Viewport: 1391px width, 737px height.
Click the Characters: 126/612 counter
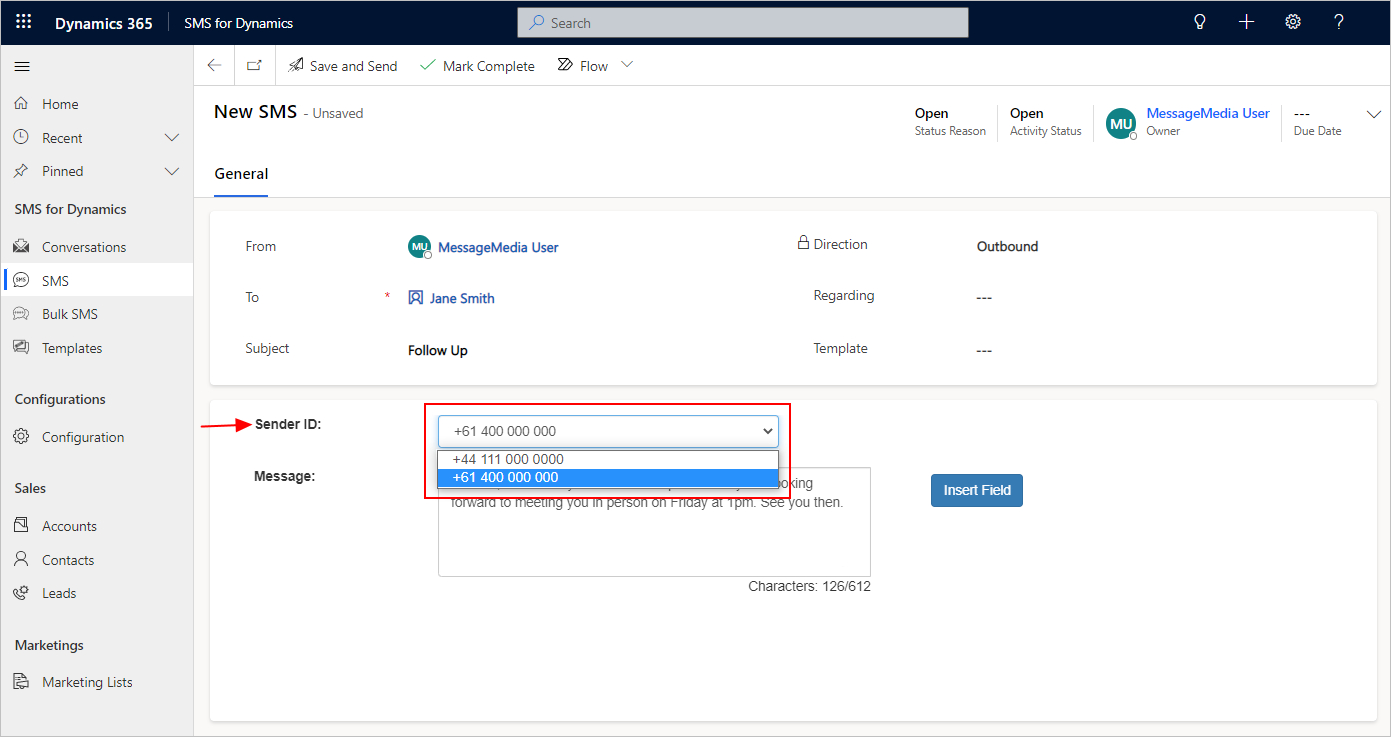(x=809, y=587)
